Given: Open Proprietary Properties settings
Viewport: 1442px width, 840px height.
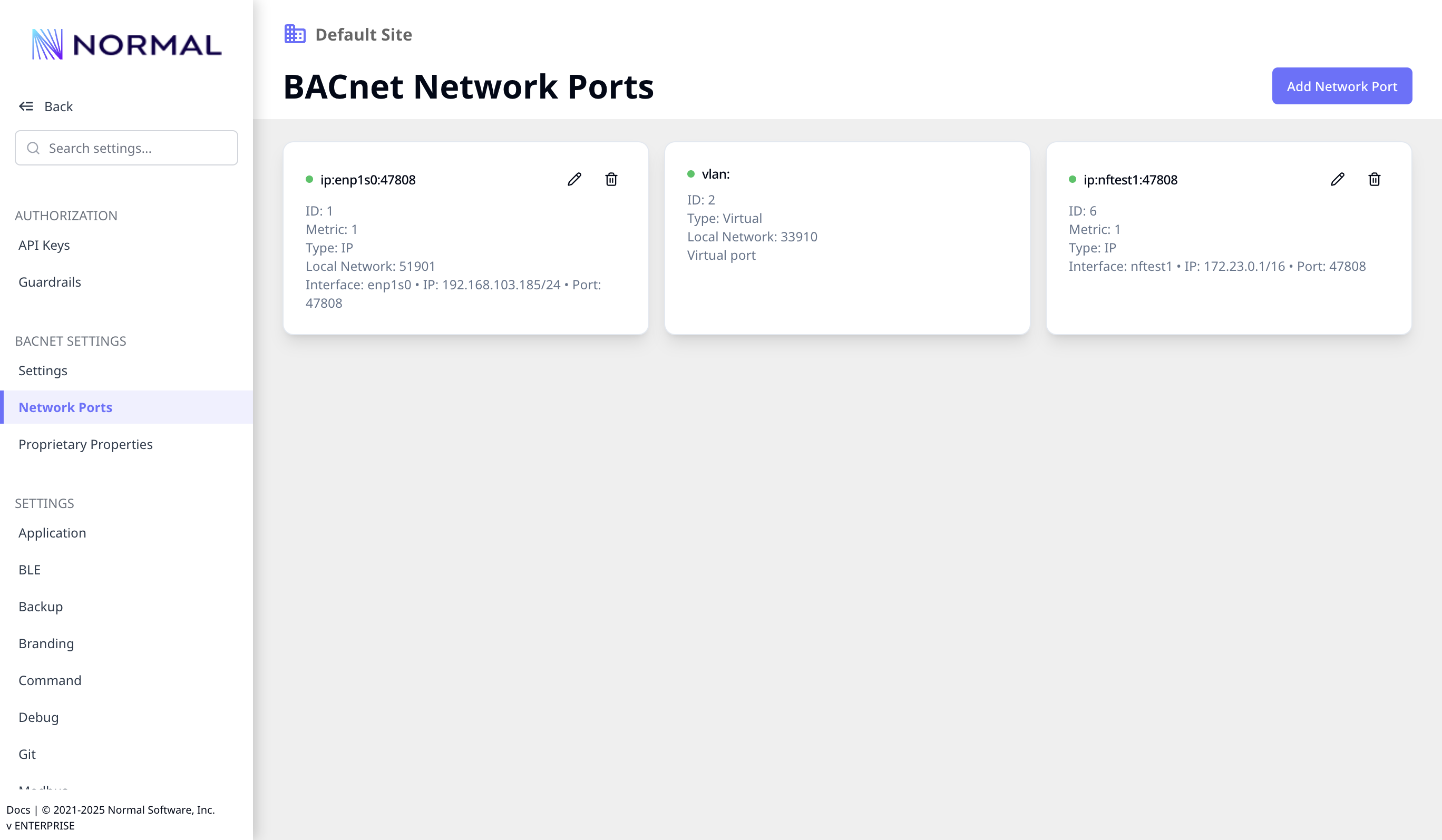Looking at the screenshot, I should click(x=85, y=445).
